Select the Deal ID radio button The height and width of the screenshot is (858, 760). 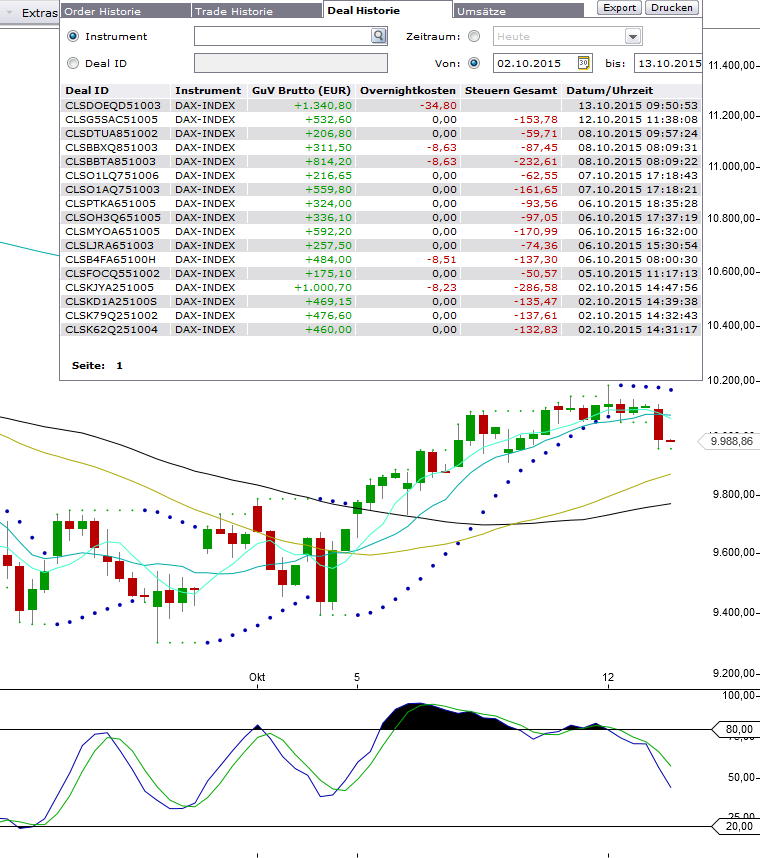72,64
